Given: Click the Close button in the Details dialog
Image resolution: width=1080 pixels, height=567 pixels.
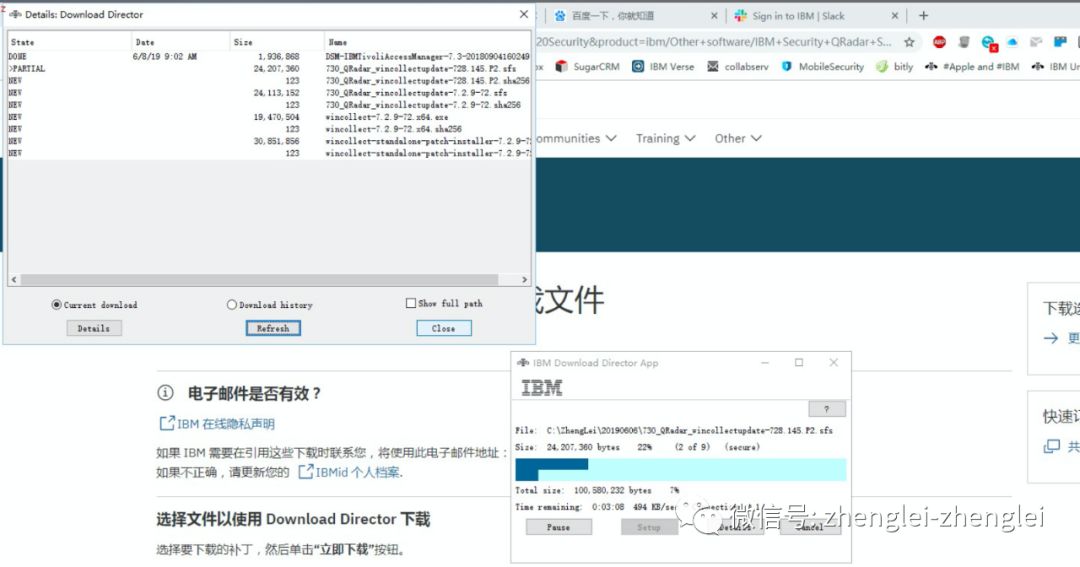Looking at the screenshot, I should [x=444, y=329].
